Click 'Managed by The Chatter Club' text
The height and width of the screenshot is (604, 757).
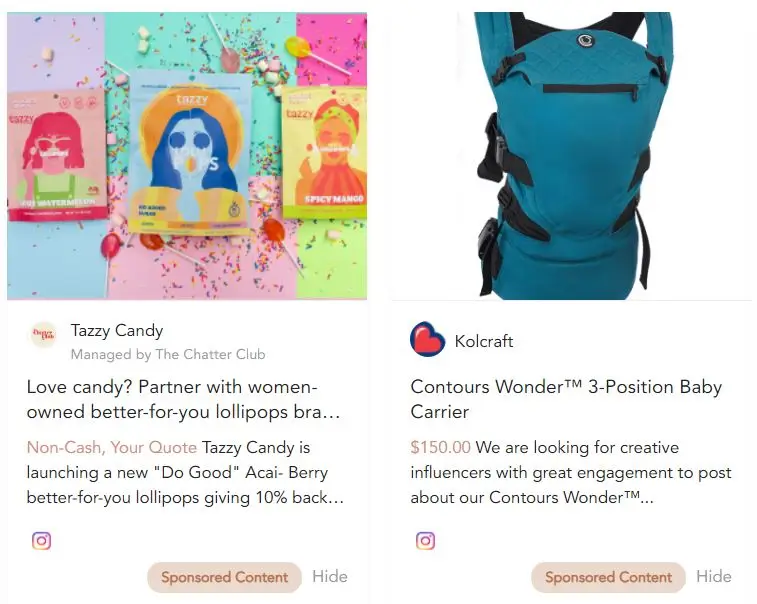168,354
